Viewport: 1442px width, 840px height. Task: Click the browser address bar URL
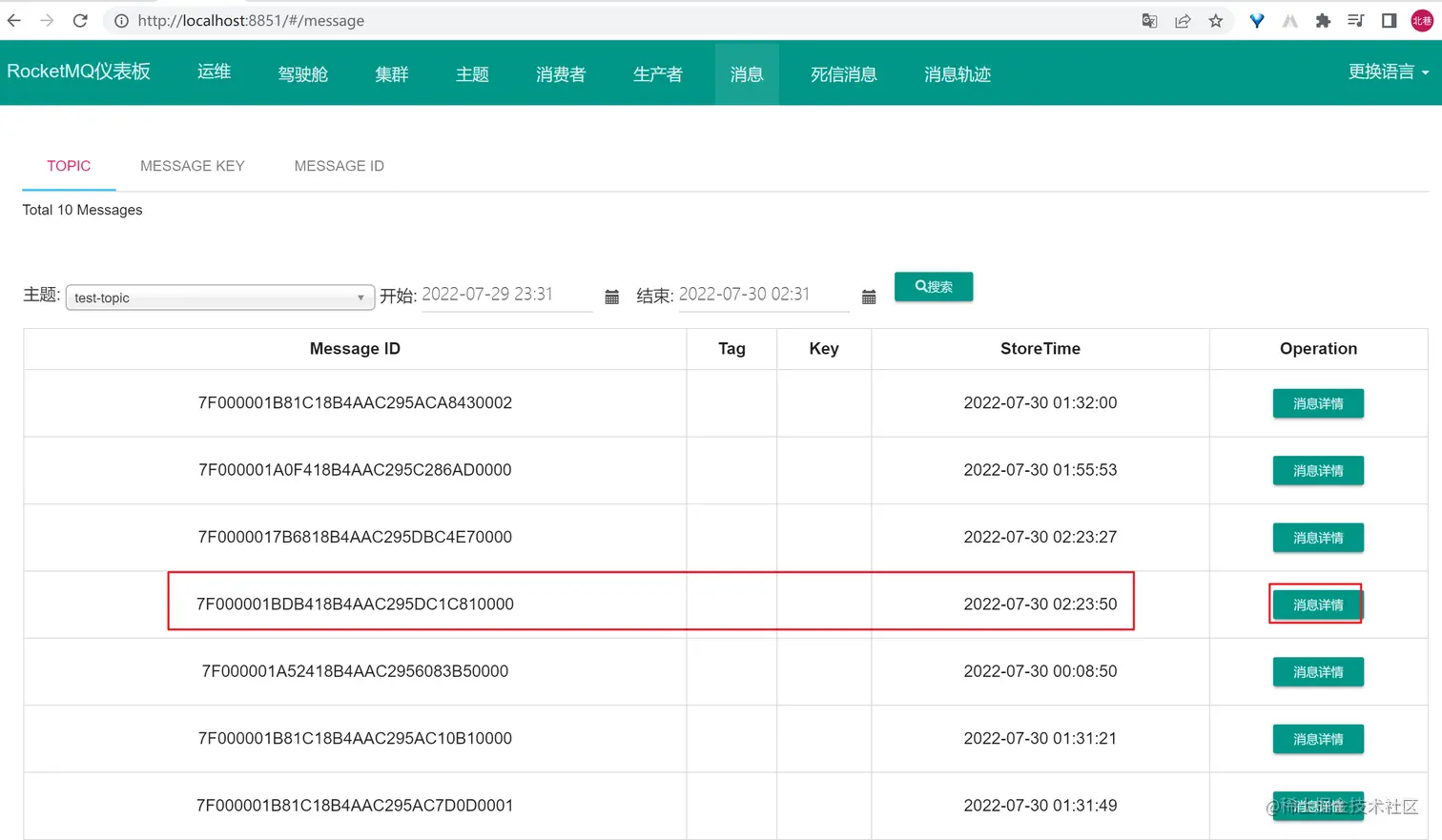(x=251, y=20)
